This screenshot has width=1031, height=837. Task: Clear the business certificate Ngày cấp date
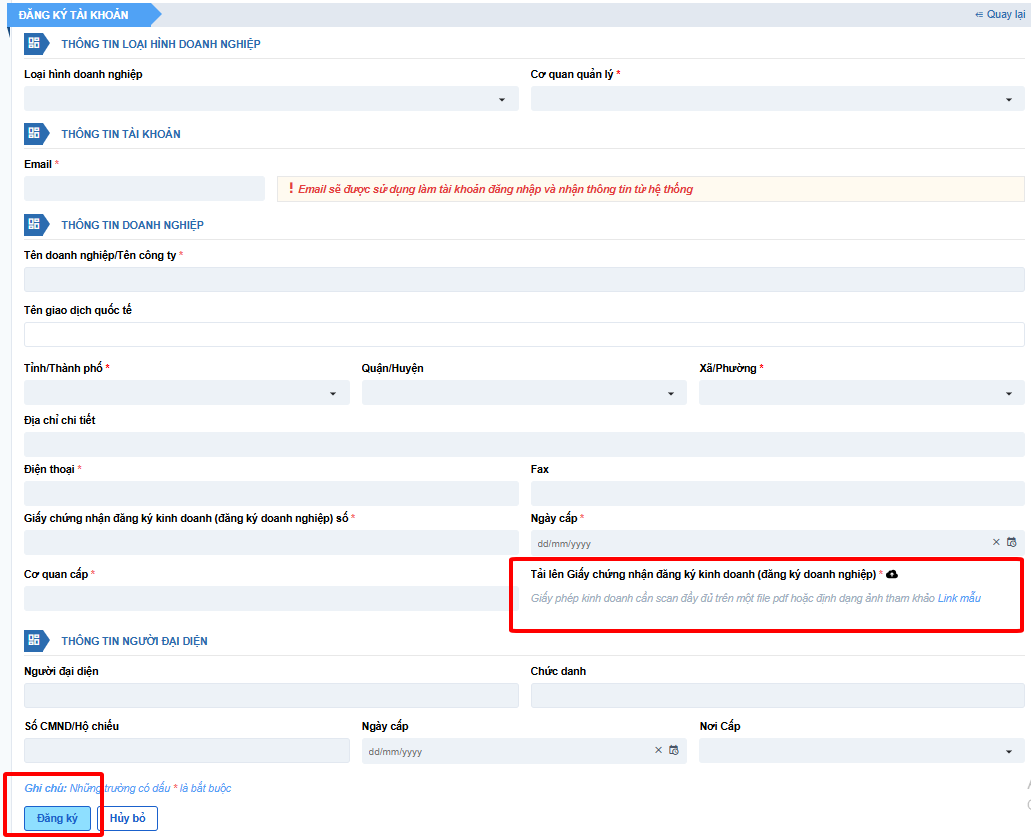[x=996, y=542]
